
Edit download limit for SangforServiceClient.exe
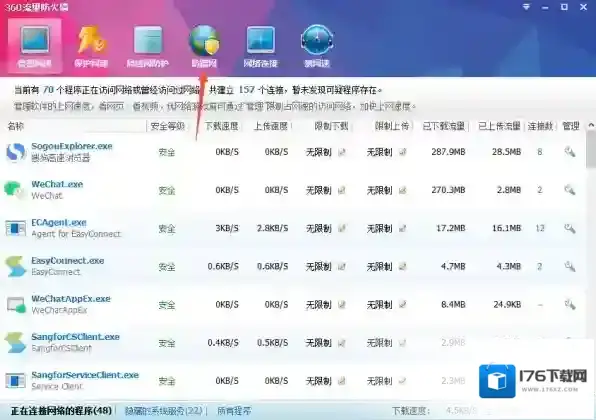click(x=342, y=381)
